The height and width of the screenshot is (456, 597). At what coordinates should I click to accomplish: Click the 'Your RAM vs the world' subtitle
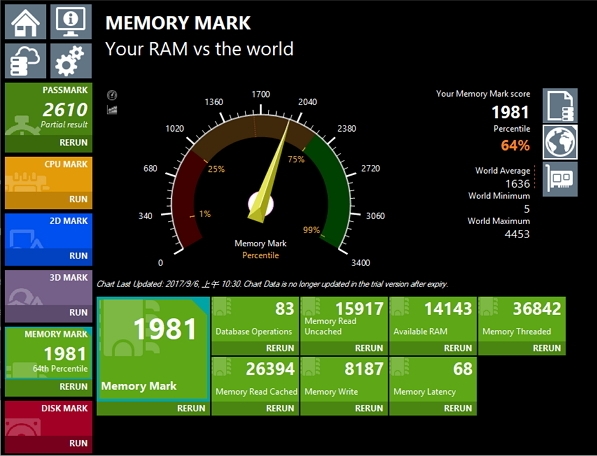(199, 49)
